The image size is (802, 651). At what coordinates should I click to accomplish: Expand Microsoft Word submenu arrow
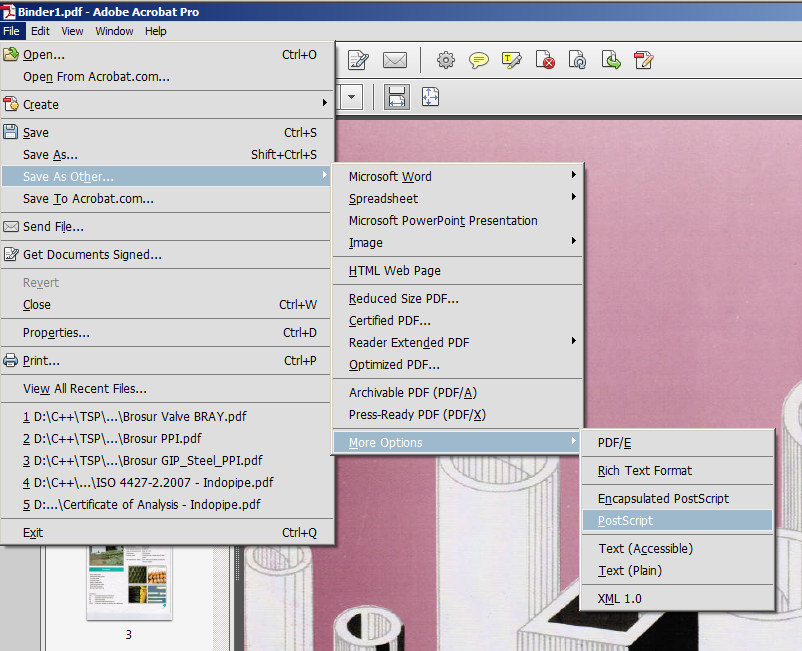(574, 175)
